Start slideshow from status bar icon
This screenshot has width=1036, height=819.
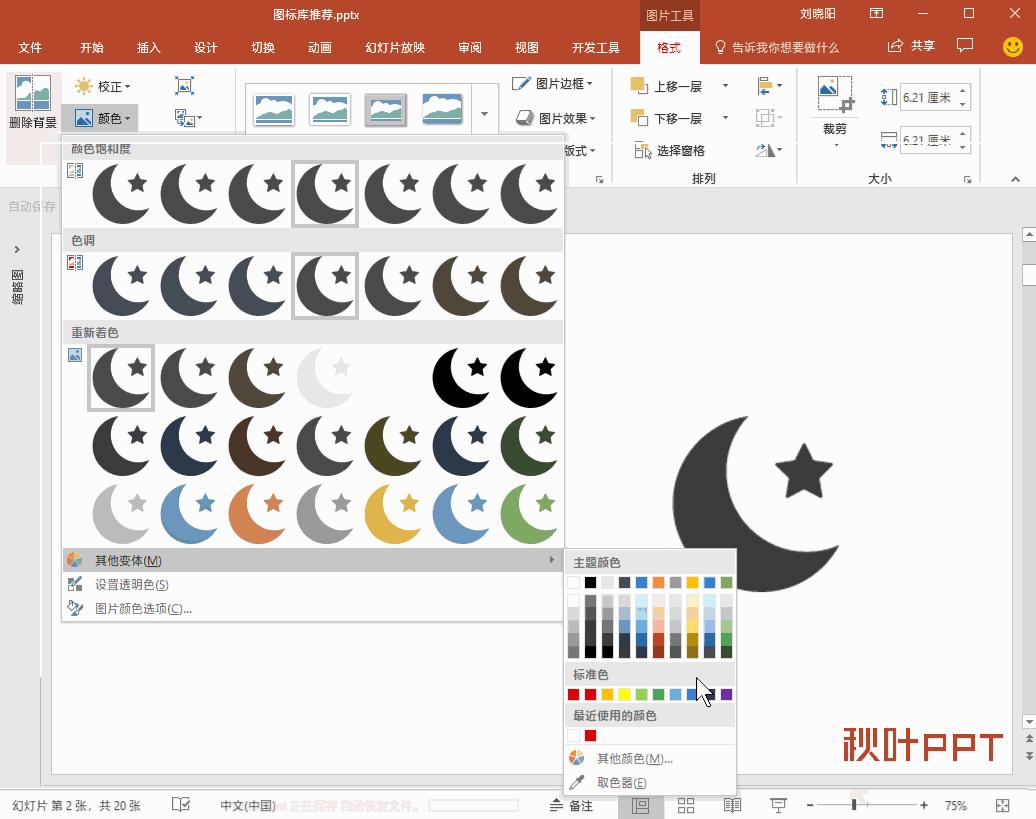point(778,805)
